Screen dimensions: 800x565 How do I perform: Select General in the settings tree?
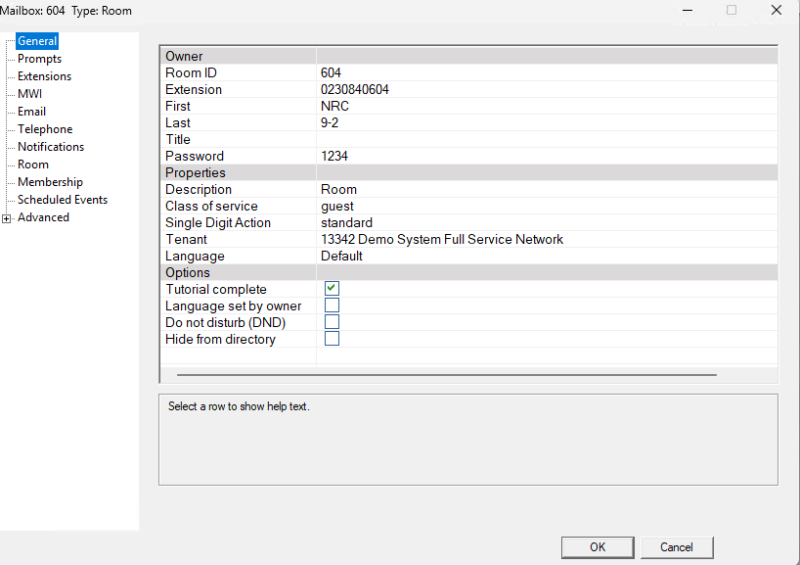[37, 41]
